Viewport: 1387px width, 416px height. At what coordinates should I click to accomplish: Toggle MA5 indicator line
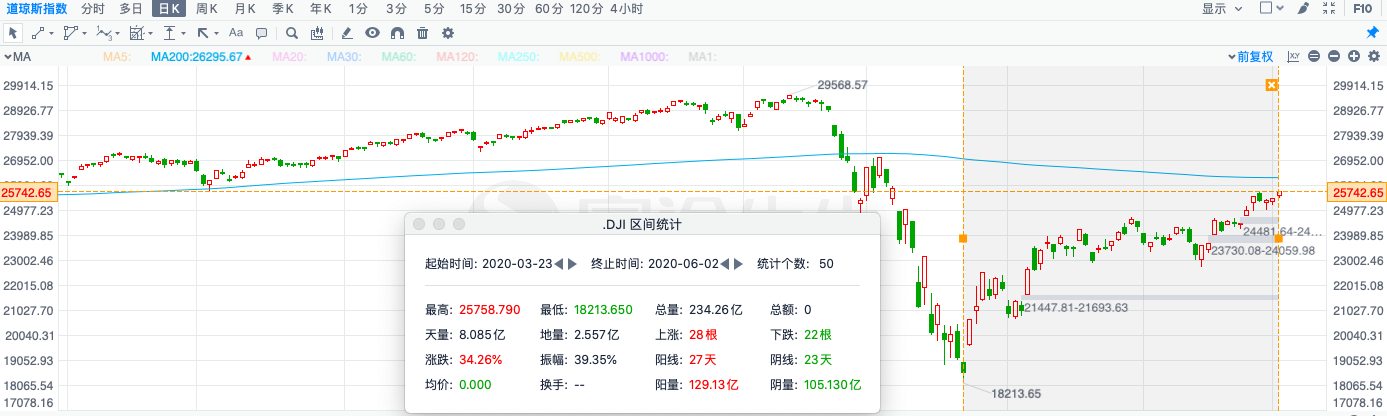click(x=117, y=57)
